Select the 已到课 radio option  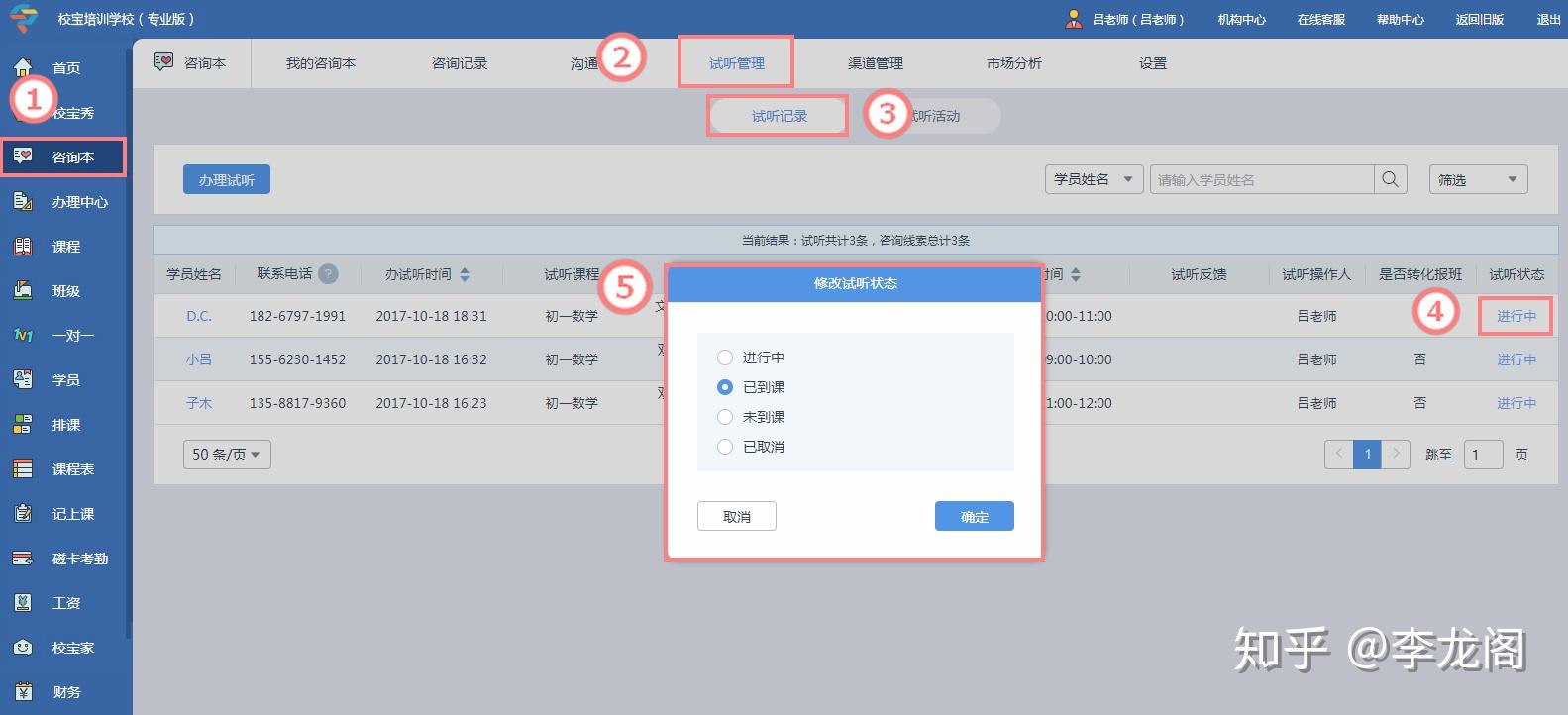pyautogui.click(x=725, y=387)
